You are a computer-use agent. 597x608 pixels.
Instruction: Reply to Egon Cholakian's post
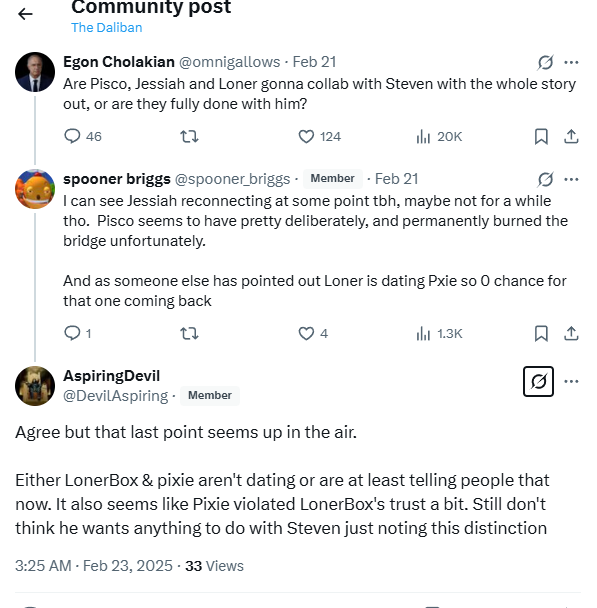(72, 136)
